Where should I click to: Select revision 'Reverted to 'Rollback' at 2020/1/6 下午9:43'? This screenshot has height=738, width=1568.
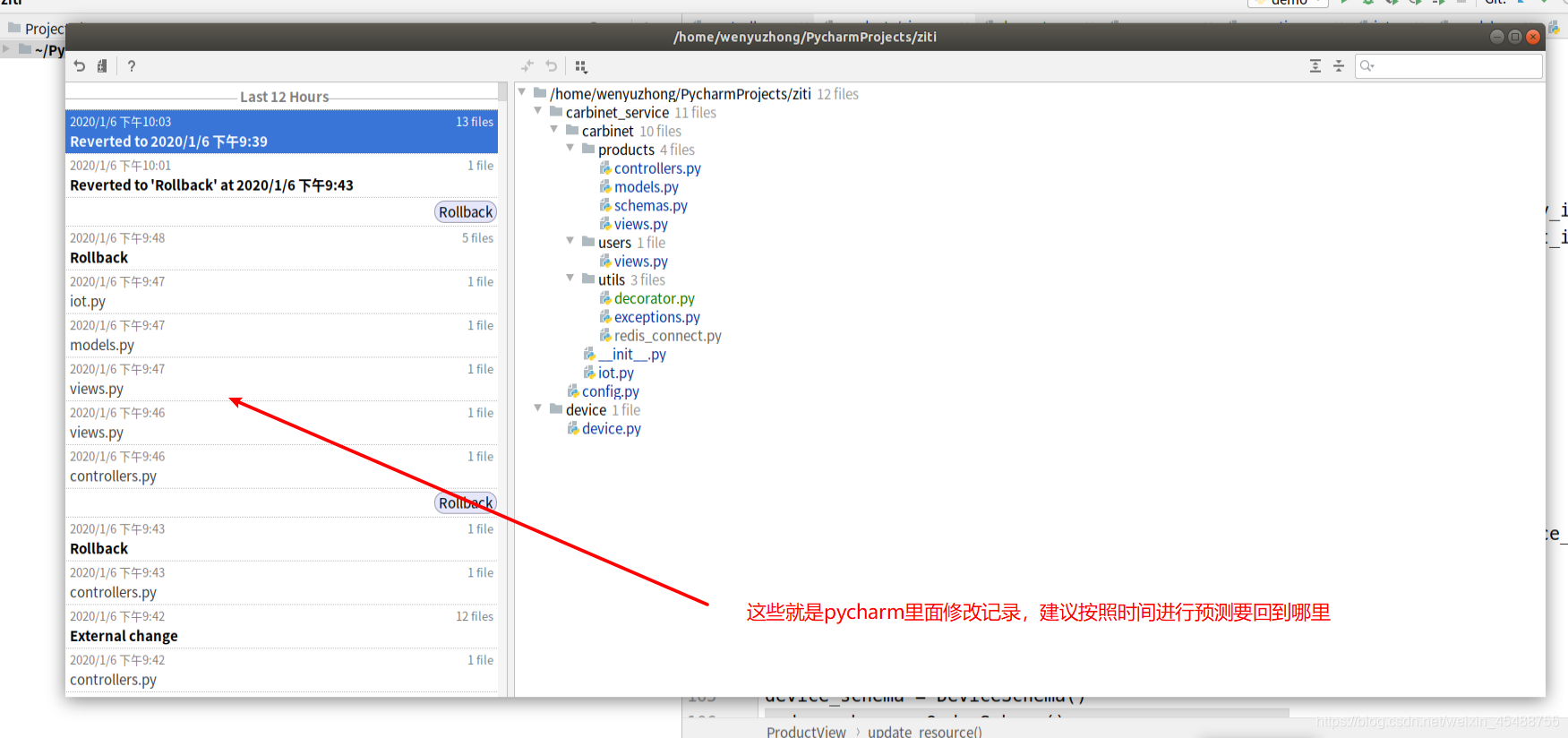[x=281, y=176]
